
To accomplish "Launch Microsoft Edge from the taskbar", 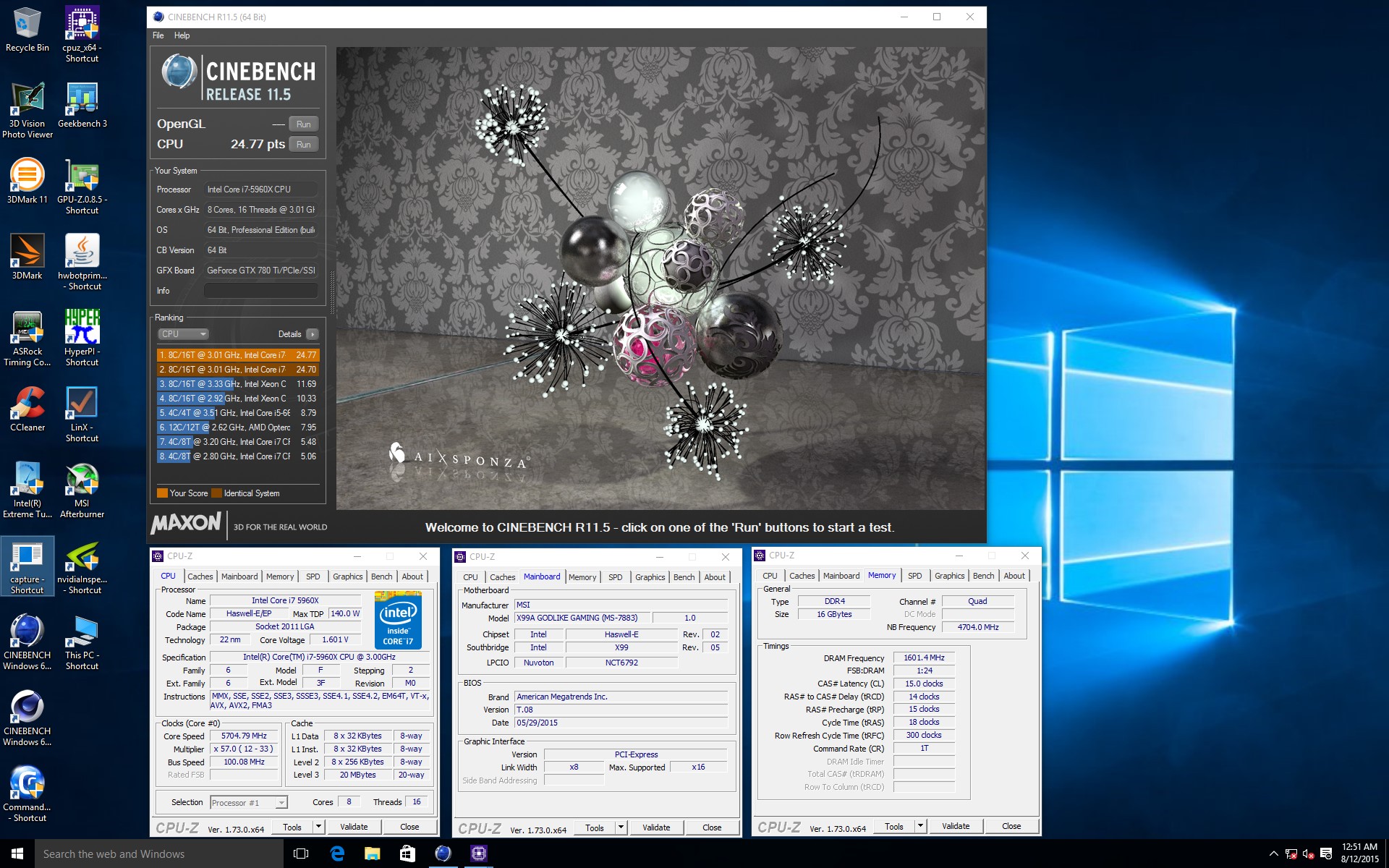I will coord(336,854).
